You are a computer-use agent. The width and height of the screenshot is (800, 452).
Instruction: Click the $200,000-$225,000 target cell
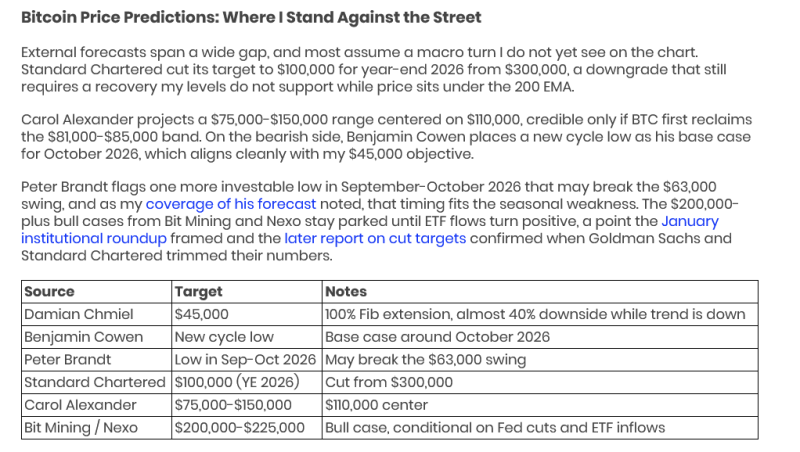[x=247, y=428]
